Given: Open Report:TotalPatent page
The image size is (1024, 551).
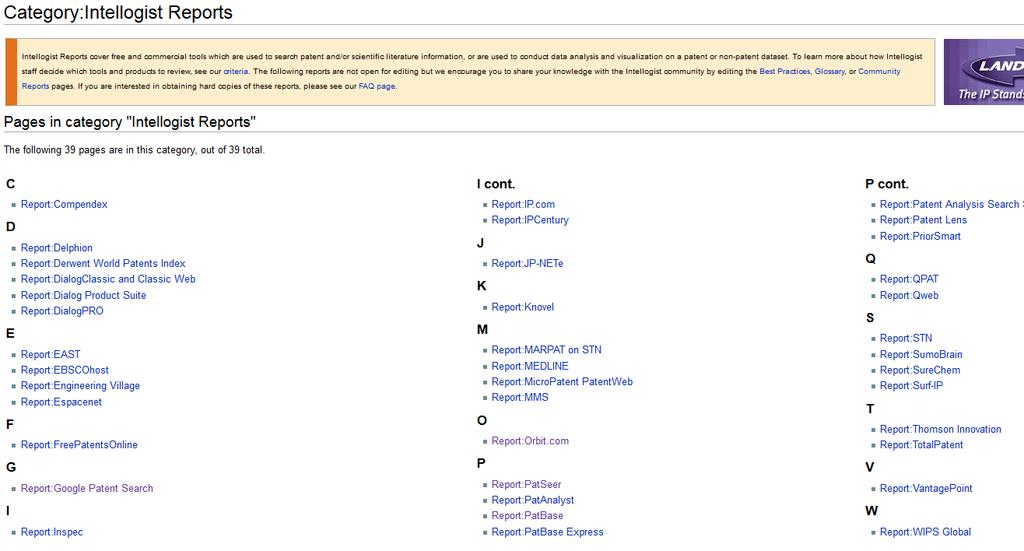Looking at the screenshot, I should 921,445.
